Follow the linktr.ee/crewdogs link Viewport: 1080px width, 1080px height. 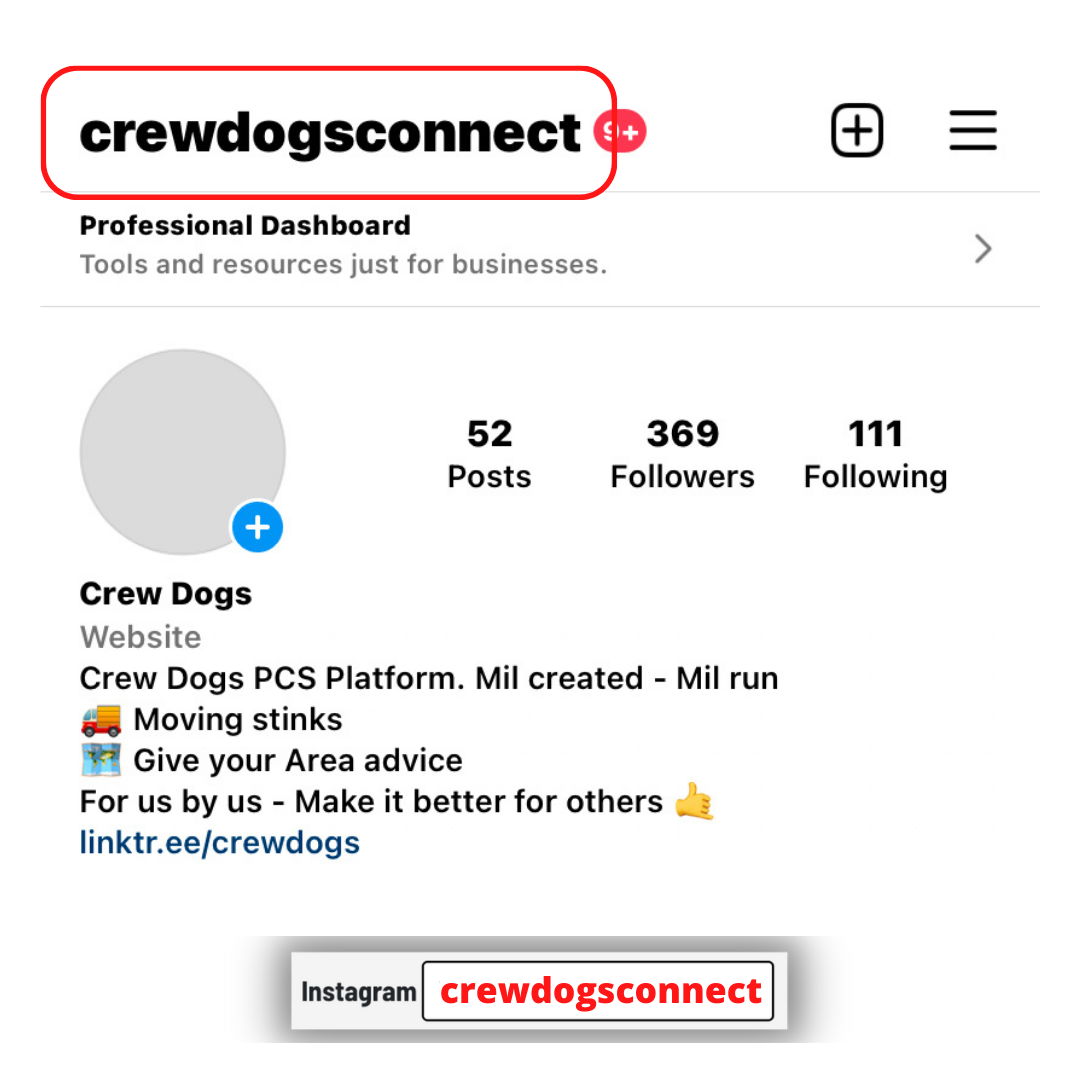220,842
